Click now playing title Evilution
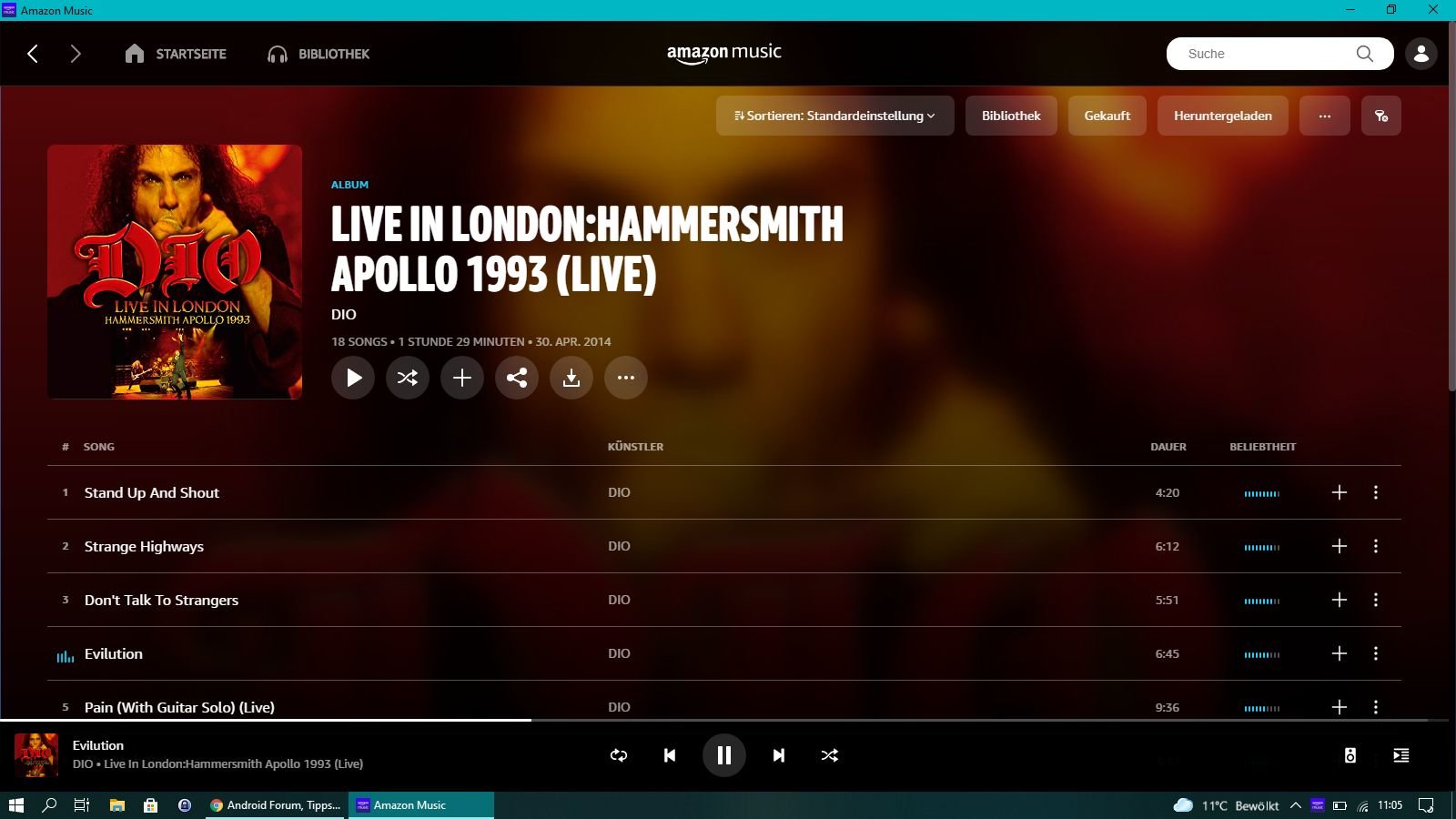The image size is (1456, 819). (x=98, y=745)
